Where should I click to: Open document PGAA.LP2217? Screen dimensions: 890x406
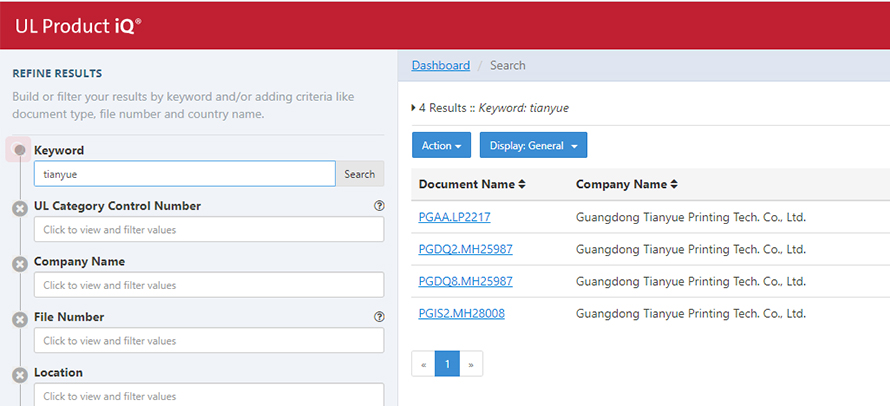[x=454, y=217]
